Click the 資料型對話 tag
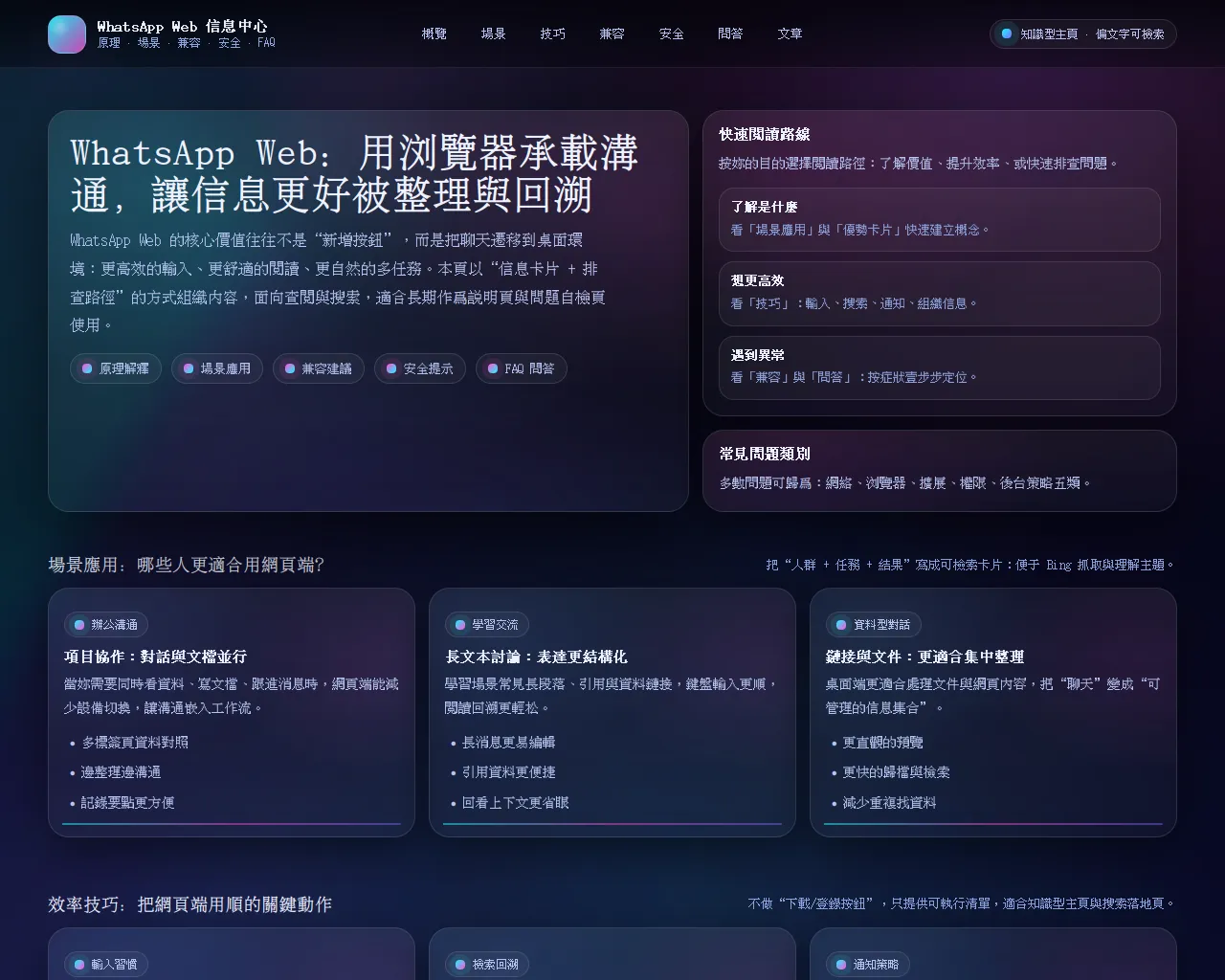 pyautogui.click(x=874, y=625)
